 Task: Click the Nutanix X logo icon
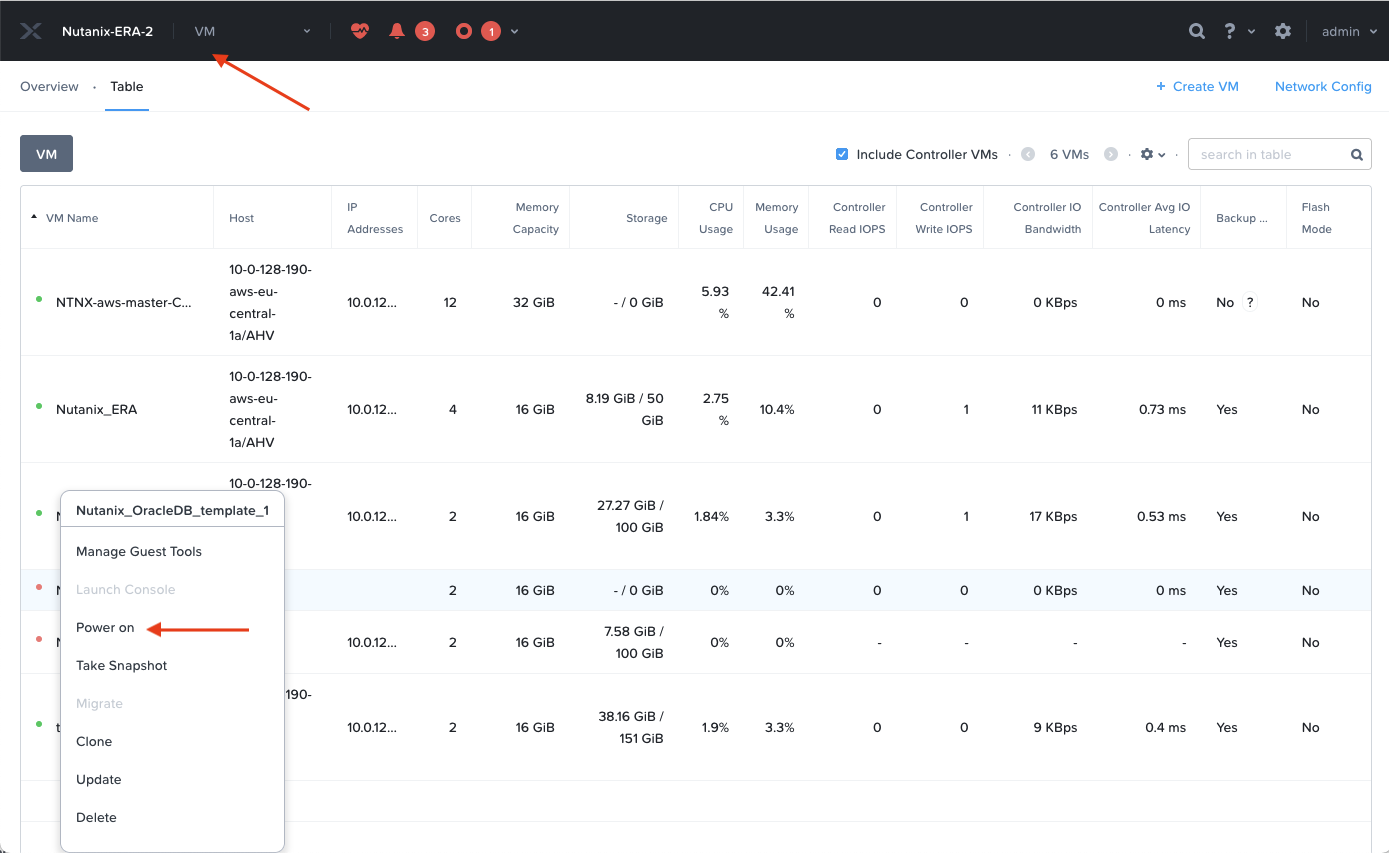pos(31,31)
